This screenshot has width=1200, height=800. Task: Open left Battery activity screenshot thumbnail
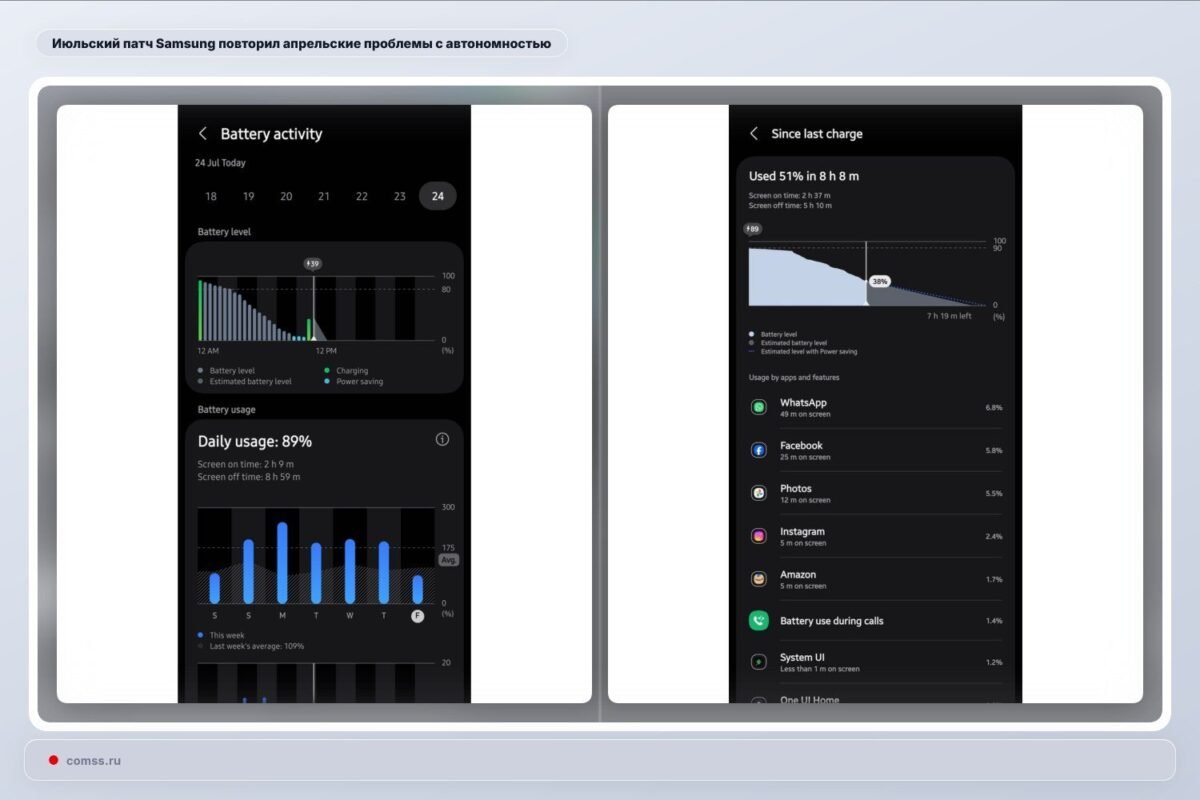(324, 404)
